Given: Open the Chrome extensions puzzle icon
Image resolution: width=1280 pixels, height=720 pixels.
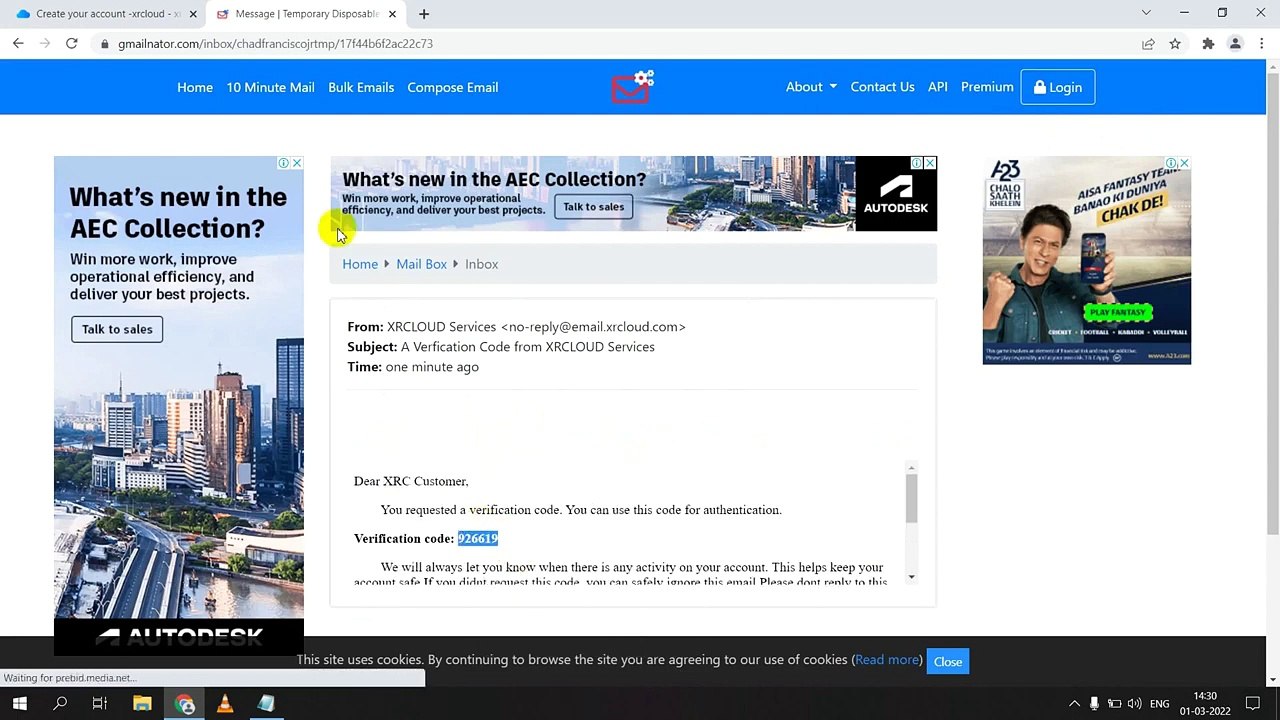Looking at the screenshot, I should 1208,44.
